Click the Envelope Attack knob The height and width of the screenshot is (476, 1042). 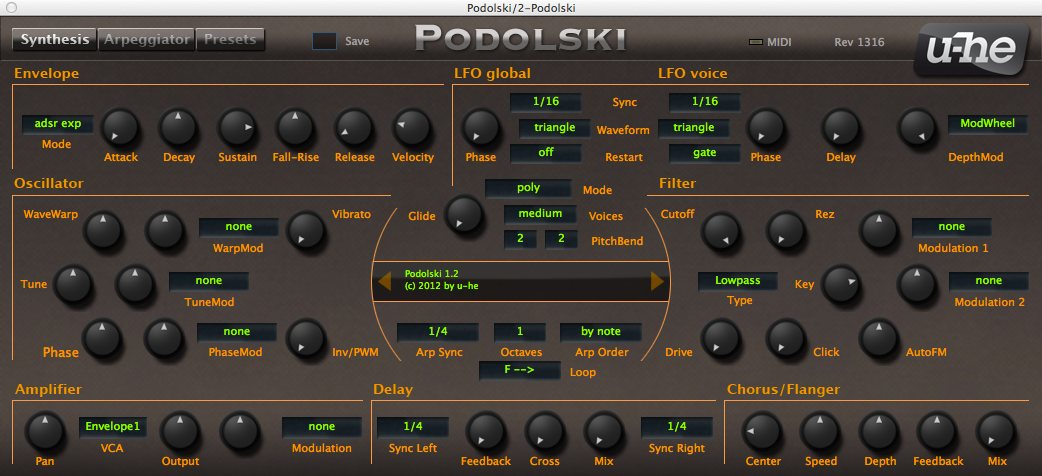(120, 126)
